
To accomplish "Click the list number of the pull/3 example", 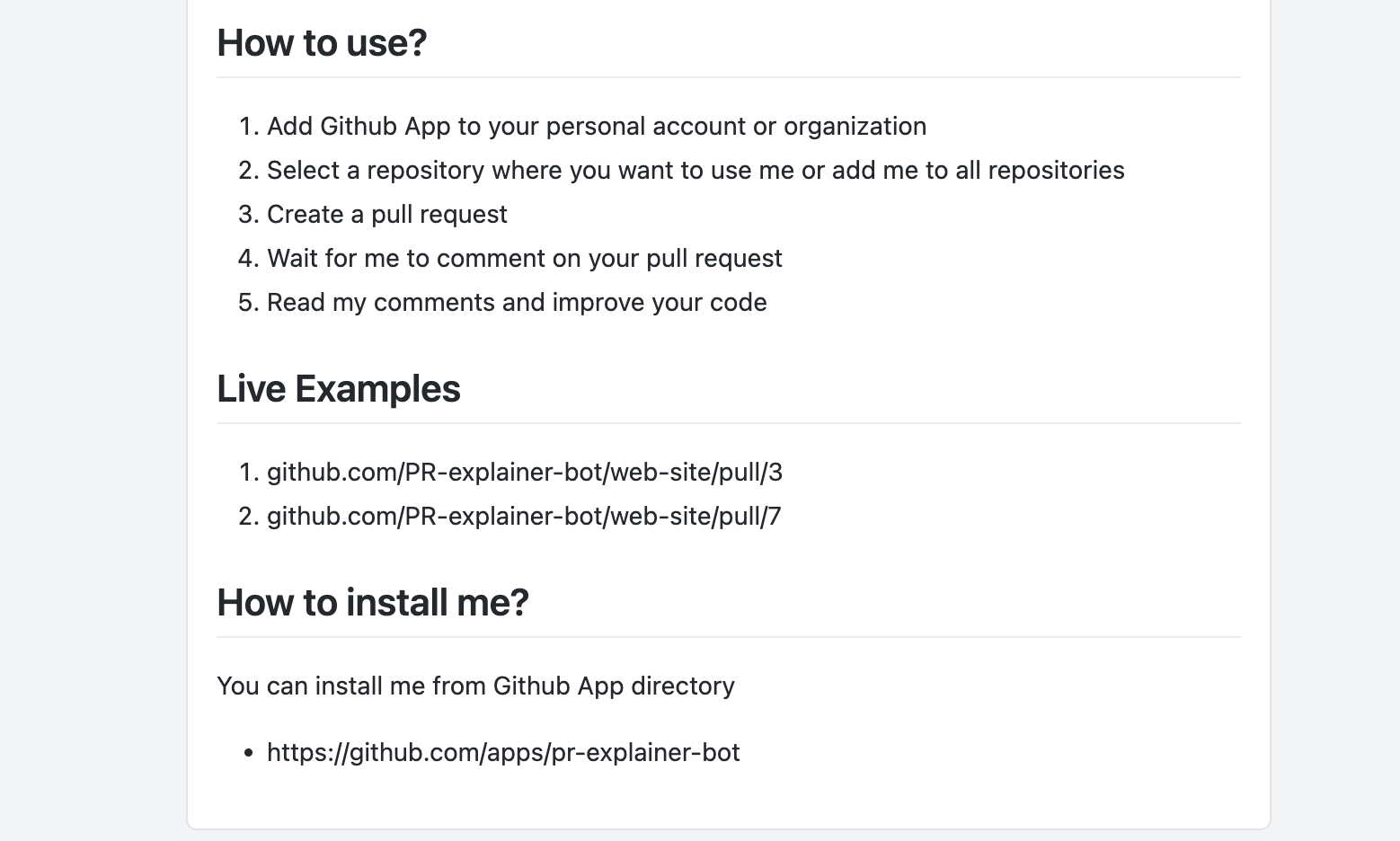I will (x=247, y=473).
